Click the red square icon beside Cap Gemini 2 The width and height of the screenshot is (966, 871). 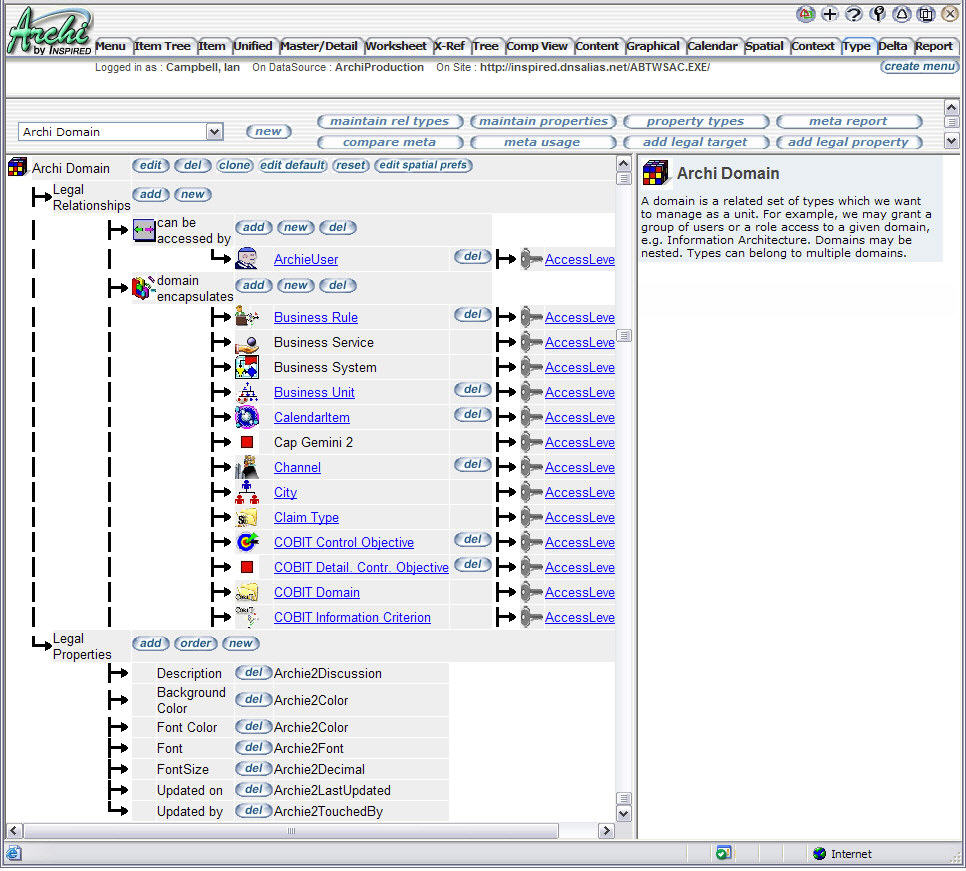pos(246,442)
